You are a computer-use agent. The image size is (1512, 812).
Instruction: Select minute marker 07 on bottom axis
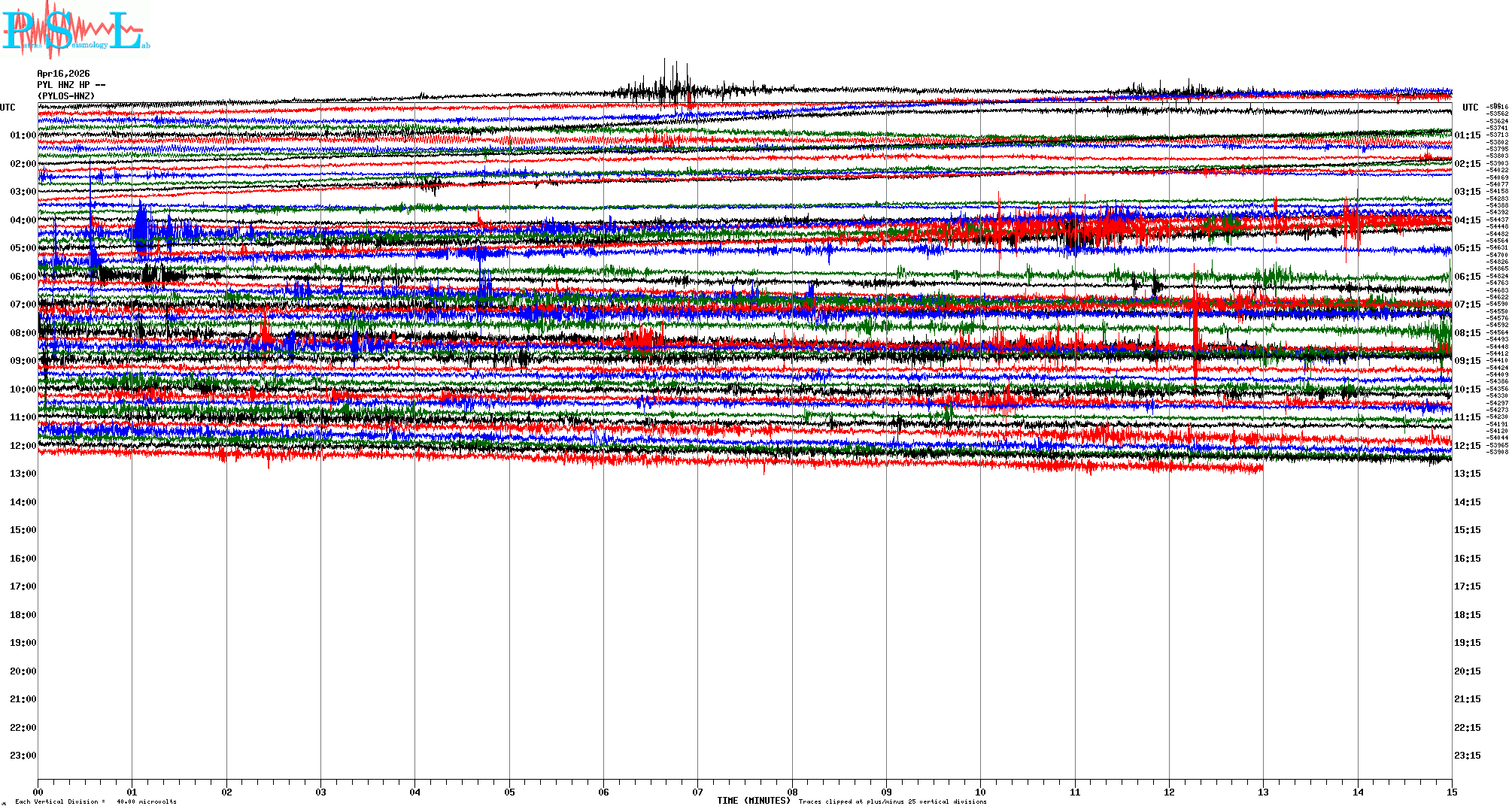tap(697, 792)
